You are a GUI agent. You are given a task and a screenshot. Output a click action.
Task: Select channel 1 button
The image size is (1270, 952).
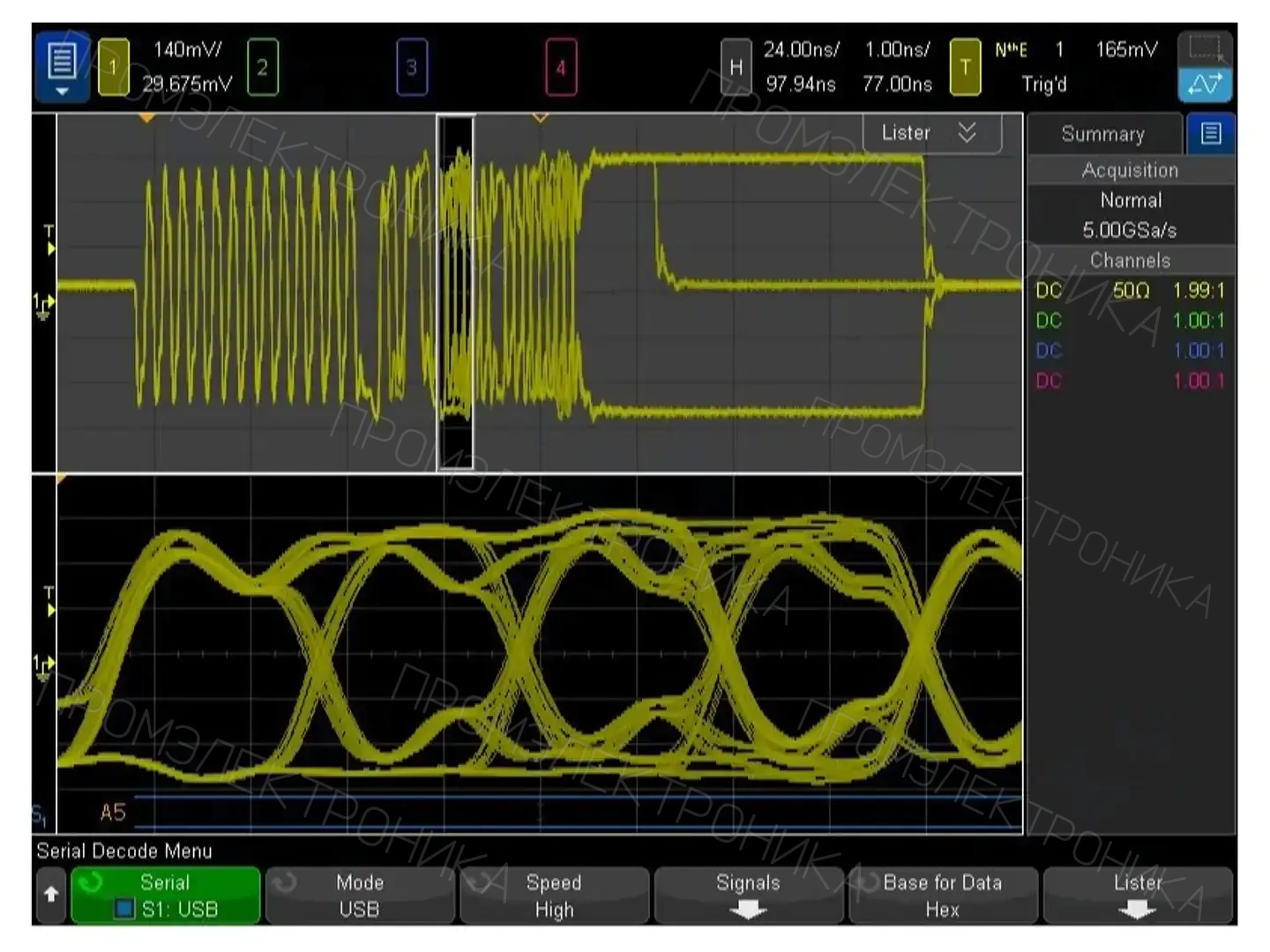tap(113, 67)
